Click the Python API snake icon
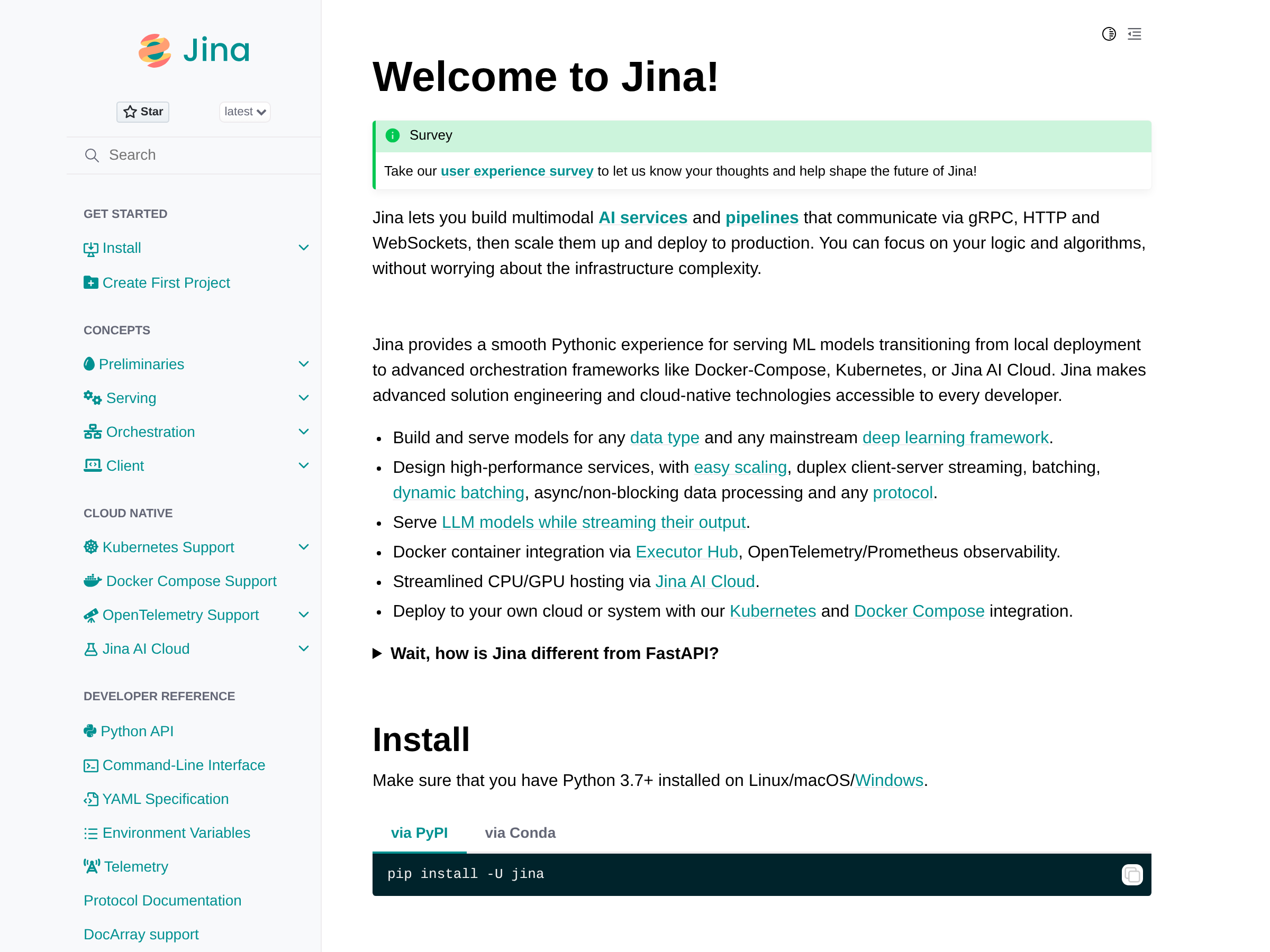The height and width of the screenshot is (952, 1270). [90, 731]
